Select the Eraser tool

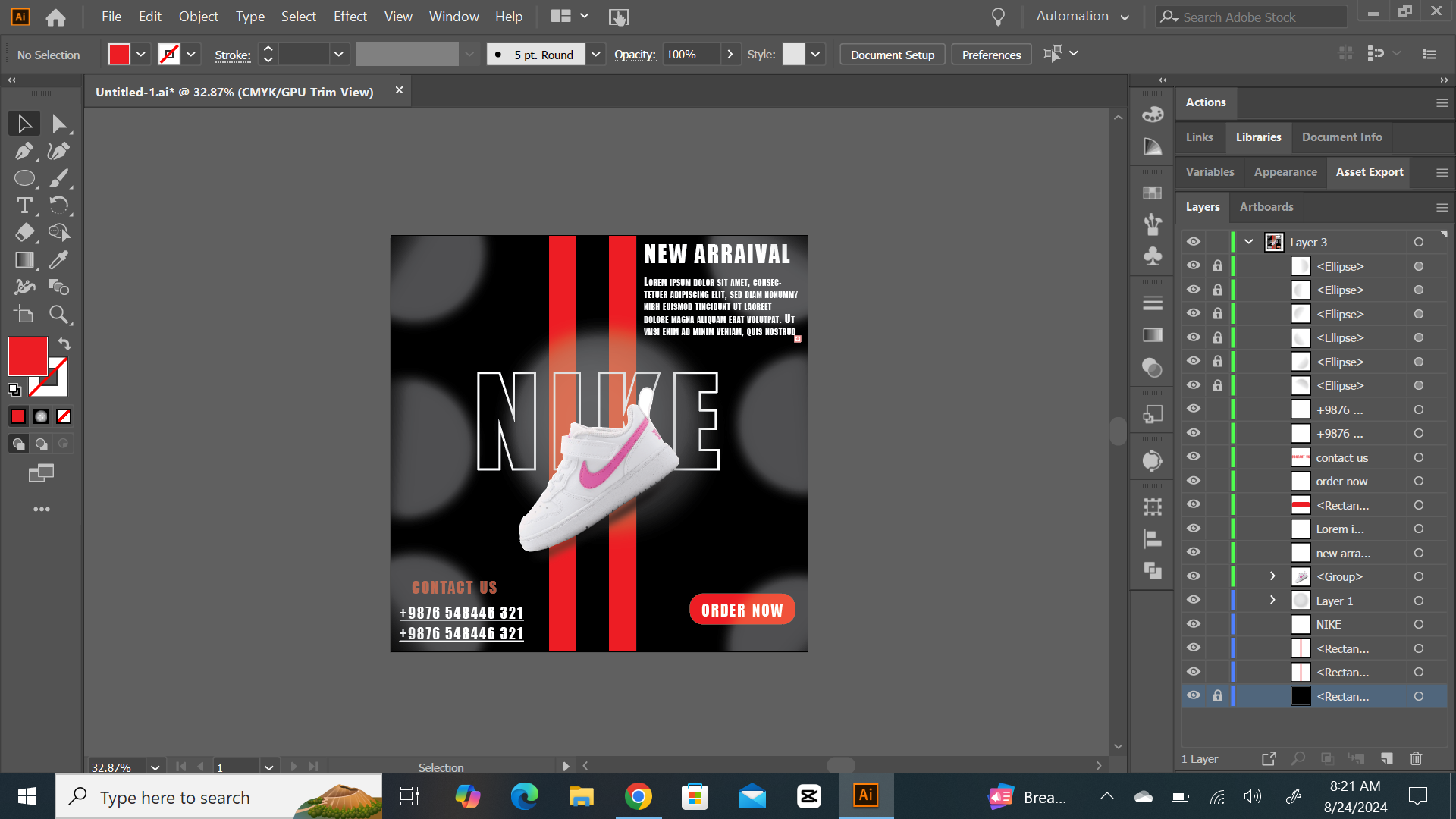24,233
